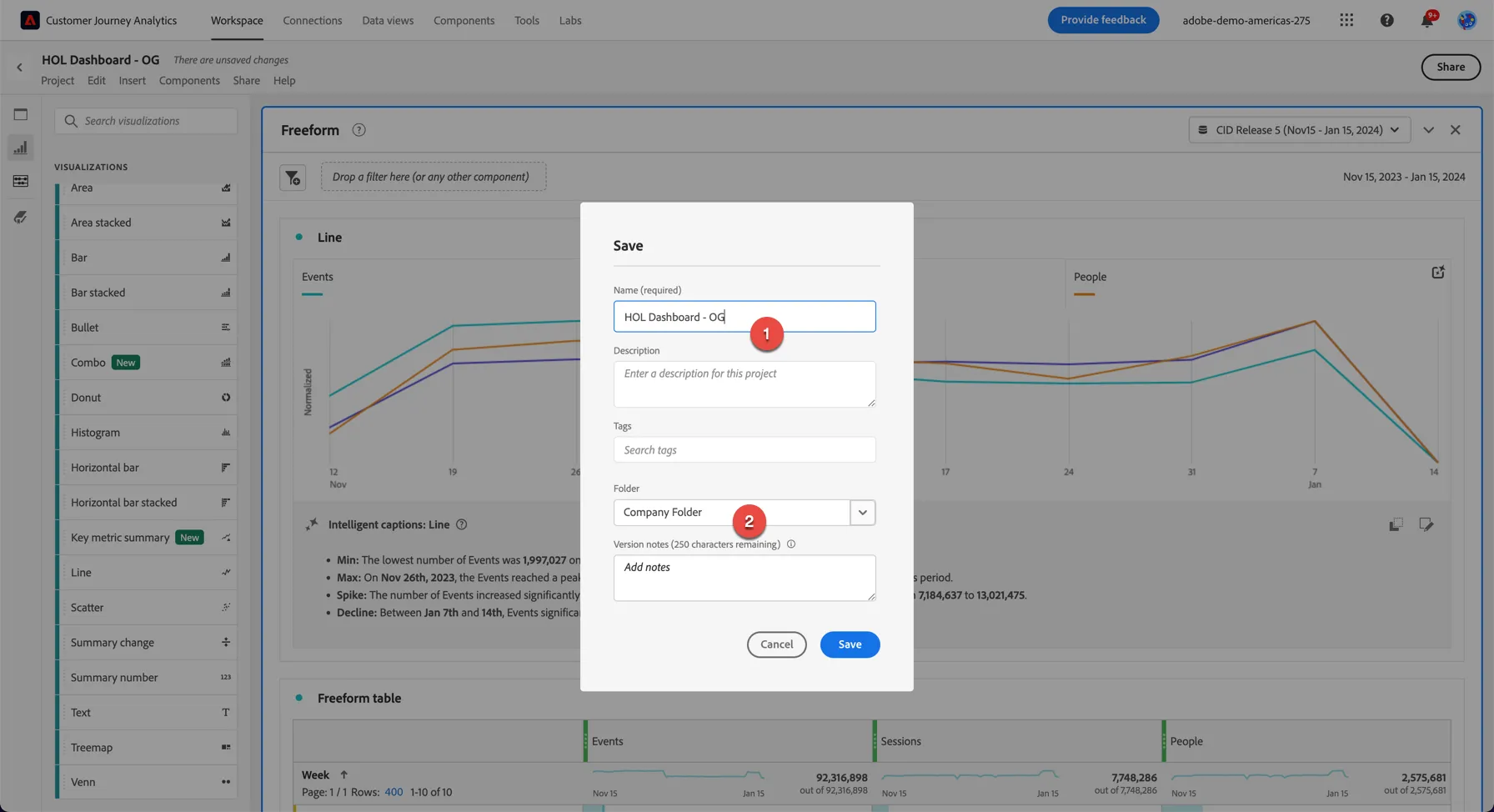This screenshot has height=812, width=1494.
Task: Click the blue Save button
Action: pyautogui.click(x=850, y=644)
